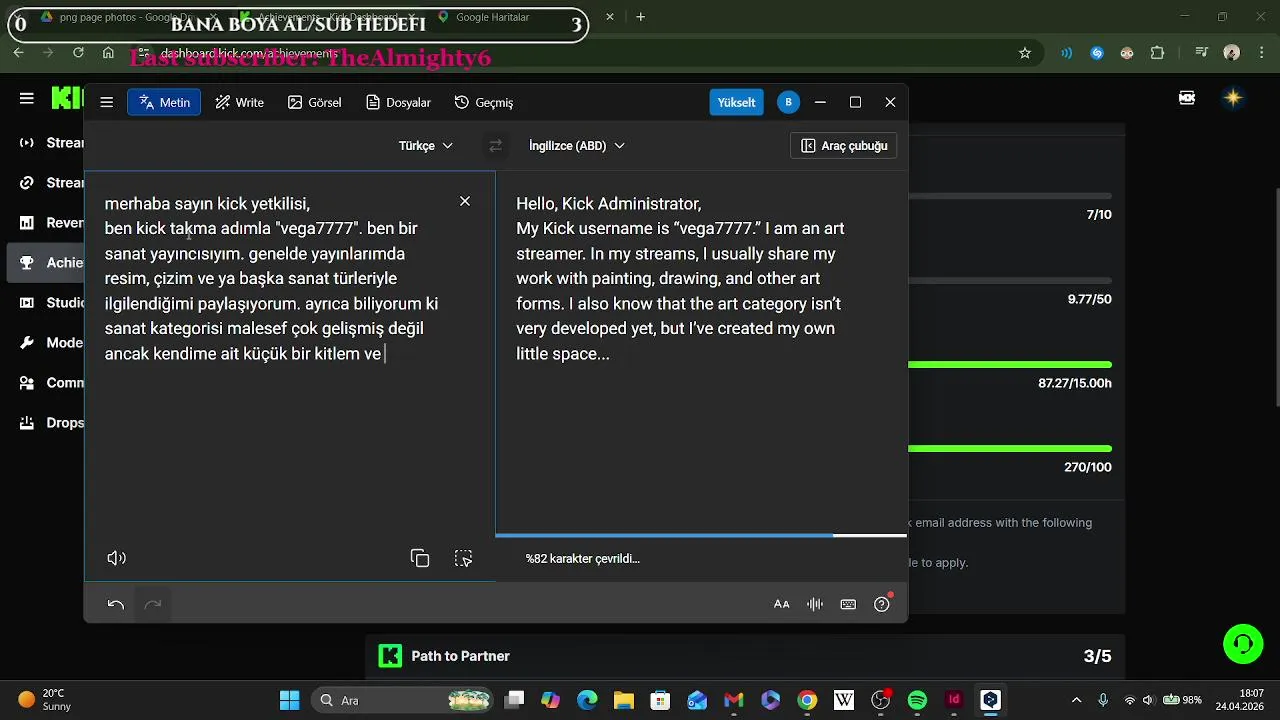Screen dimensions: 1280x720
Task: Open the Studio item in Kick sidebar
Action: point(52,303)
